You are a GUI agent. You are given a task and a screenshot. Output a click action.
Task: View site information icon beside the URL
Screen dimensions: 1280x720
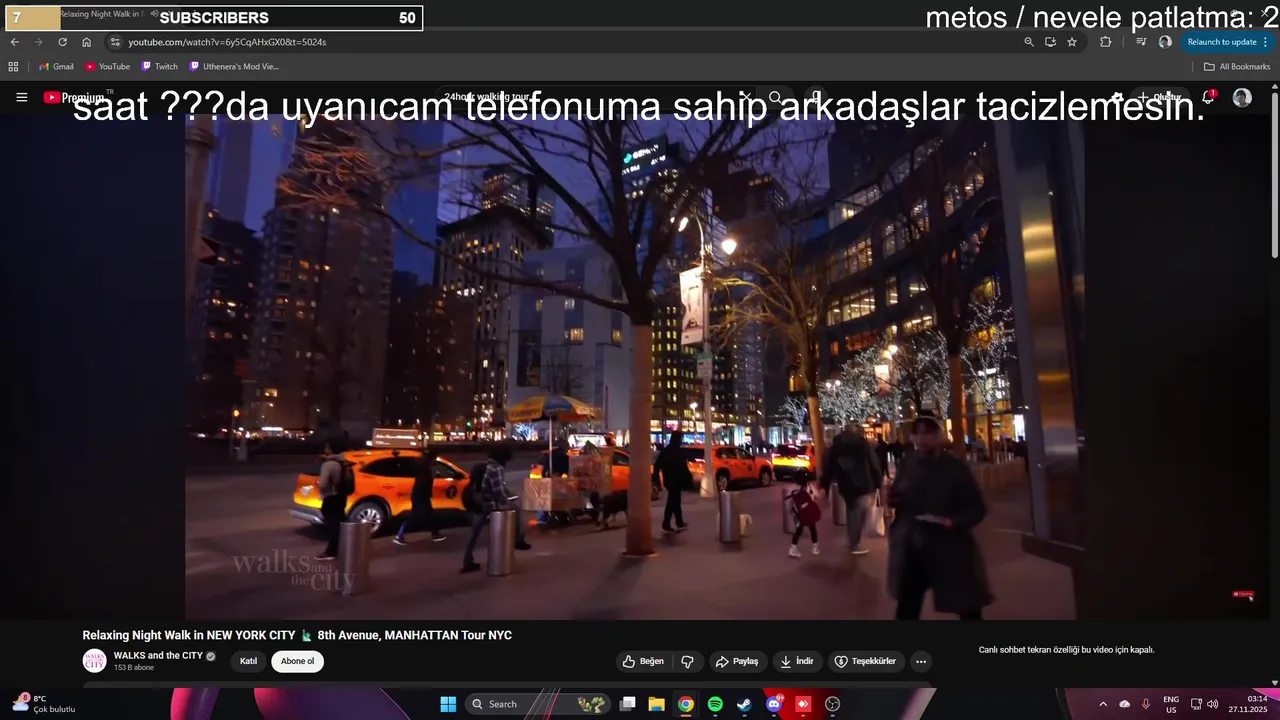tap(115, 42)
